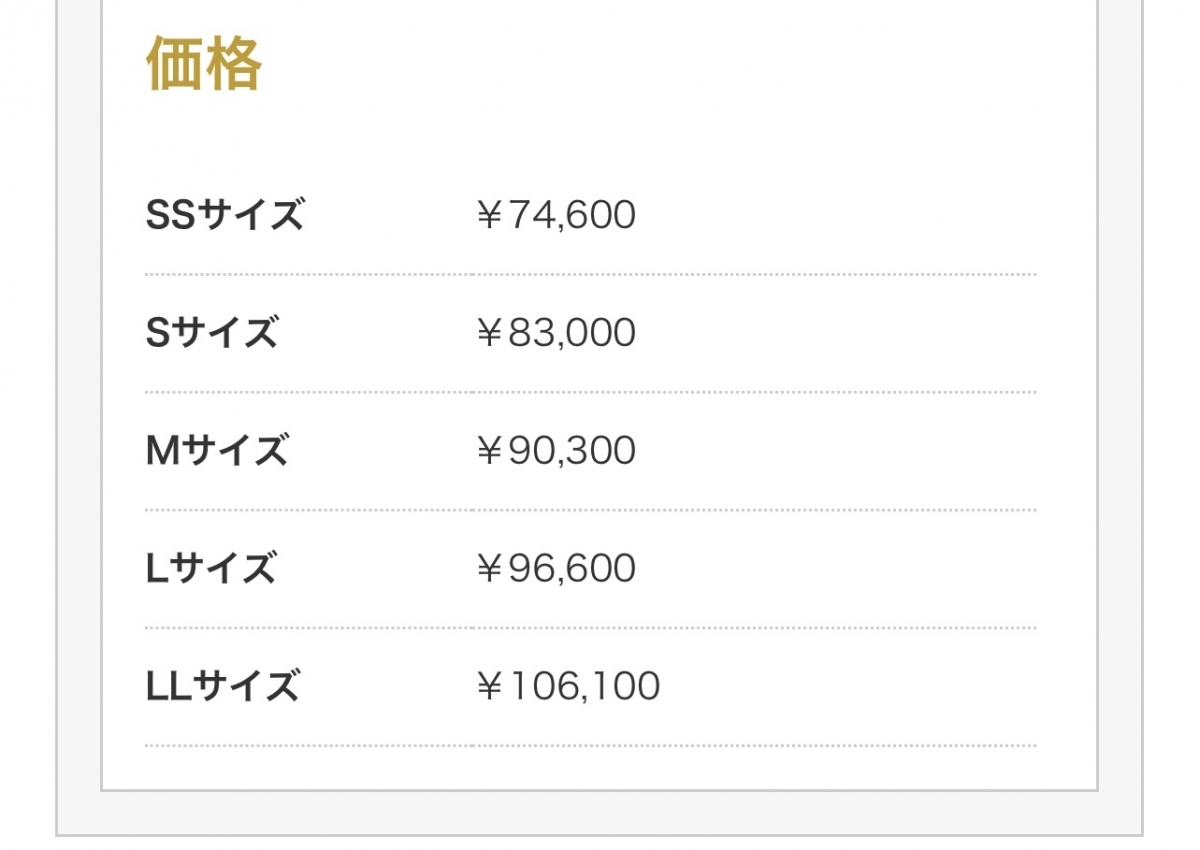
Task: Click the 74,600 price amount
Action: [x=572, y=215]
